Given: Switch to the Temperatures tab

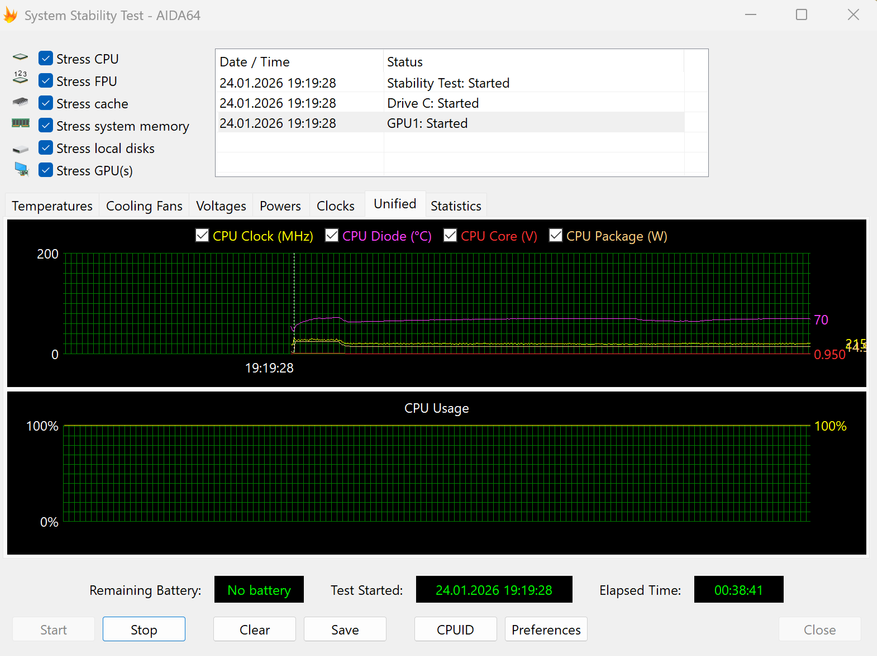Looking at the screenshot, I should pyautogui.click(x=52, y=206).
